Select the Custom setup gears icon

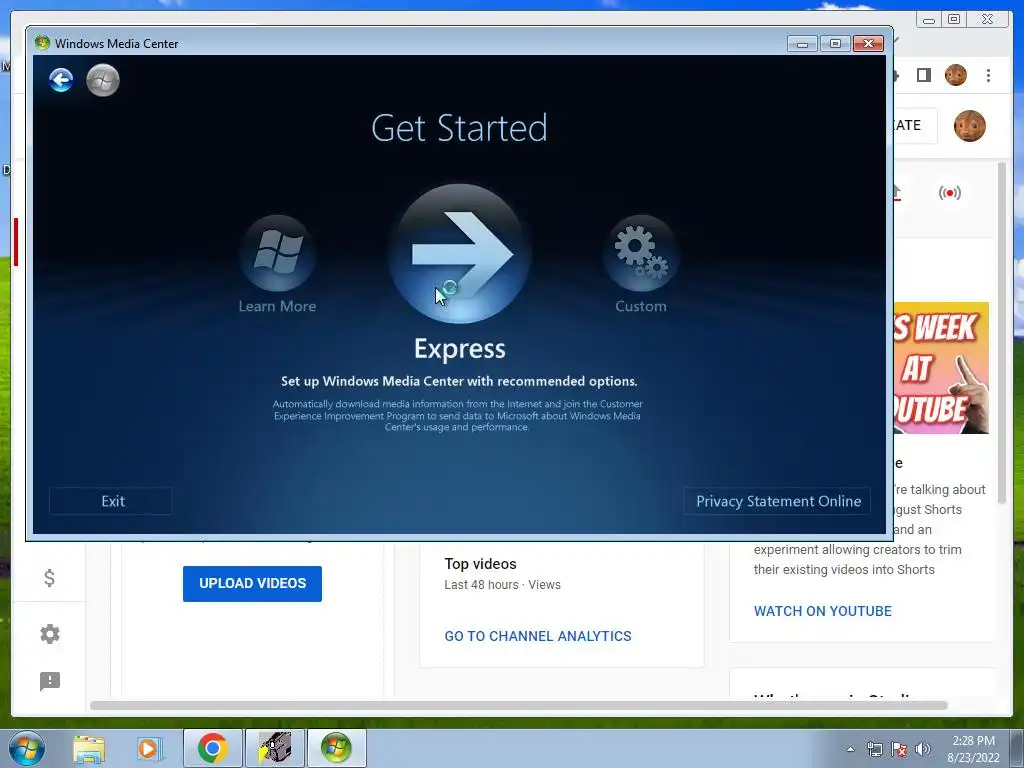[x=641, y=253]
